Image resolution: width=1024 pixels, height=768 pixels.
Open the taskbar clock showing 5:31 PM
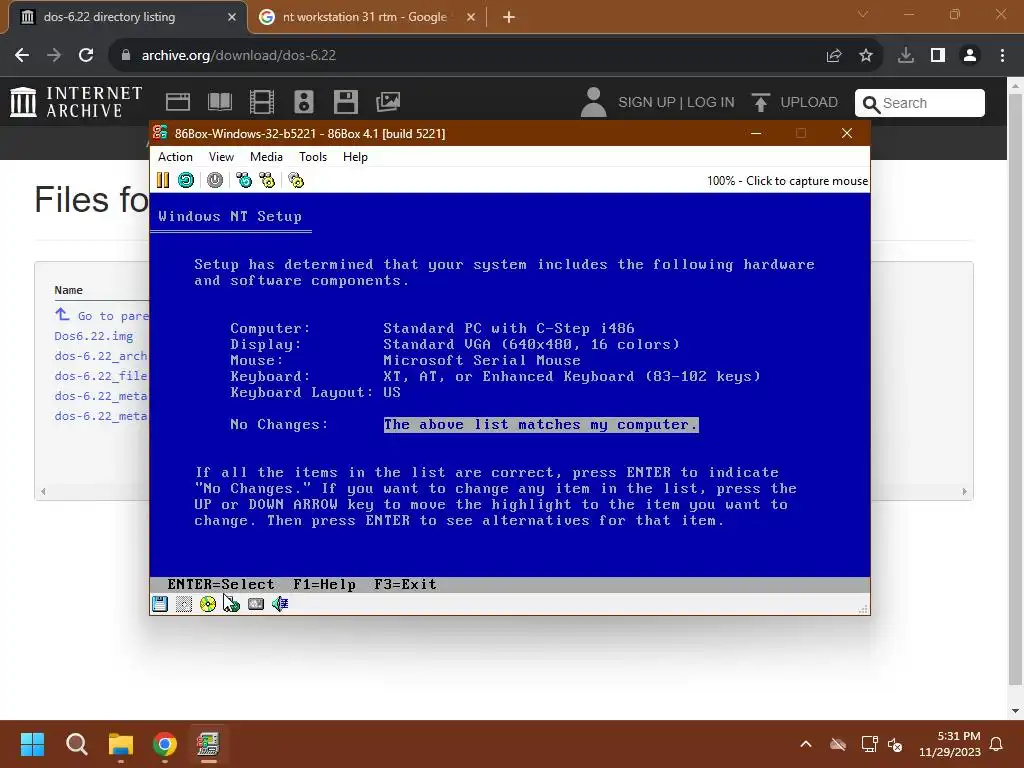point(950,744)
